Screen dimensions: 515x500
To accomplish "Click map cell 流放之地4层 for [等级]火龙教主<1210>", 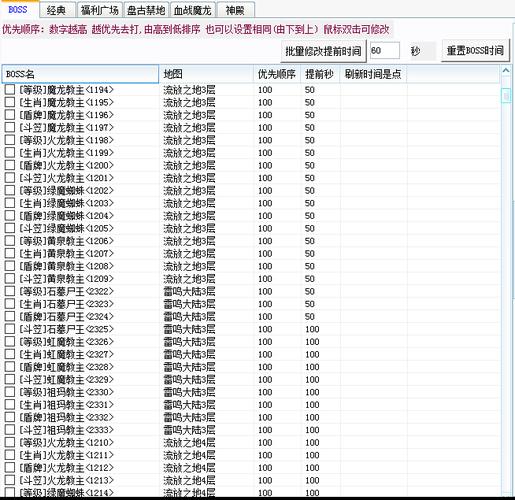I will click(x=189, y=443).
